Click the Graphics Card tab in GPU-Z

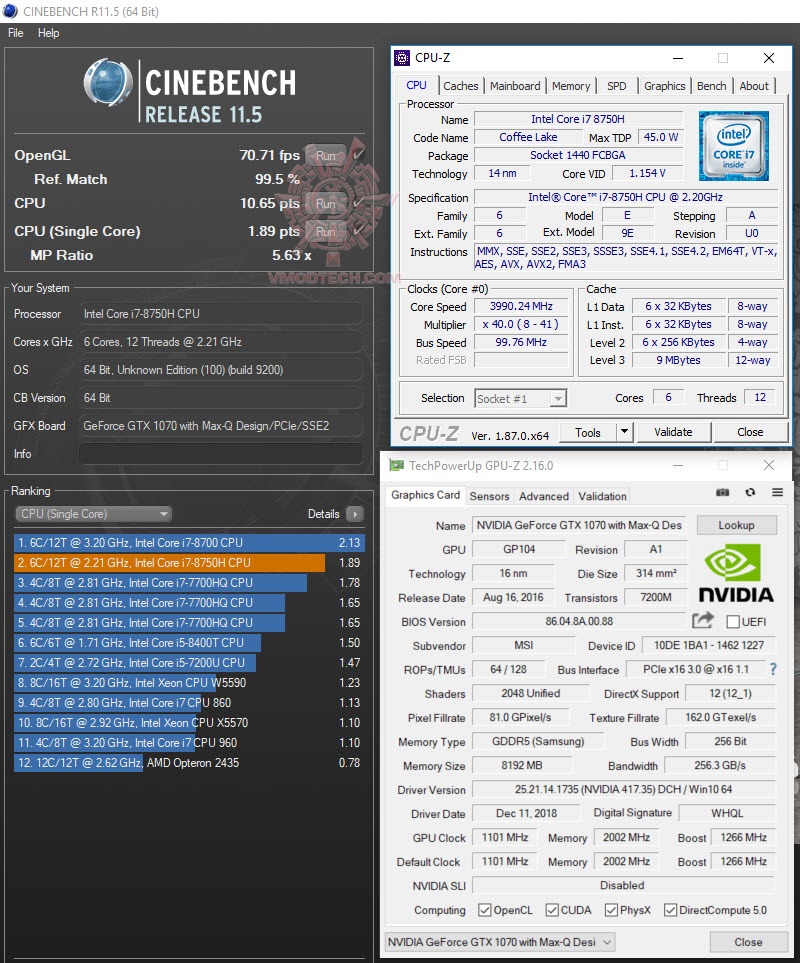point(425,495)
